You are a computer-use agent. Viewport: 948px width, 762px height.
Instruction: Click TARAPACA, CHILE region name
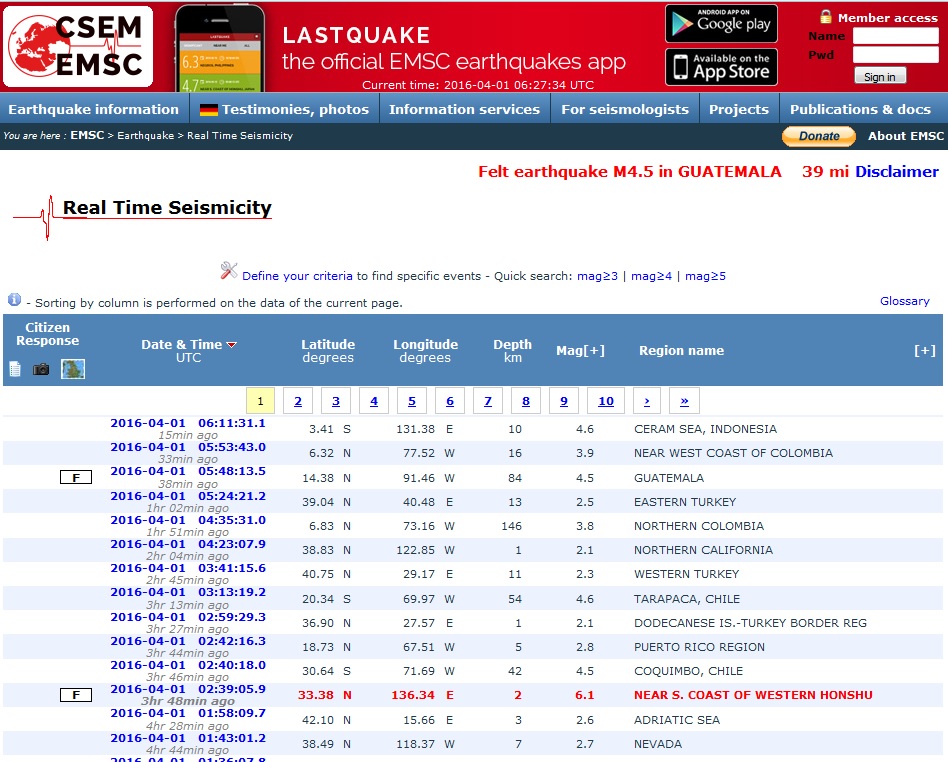(x=687, y=599)
